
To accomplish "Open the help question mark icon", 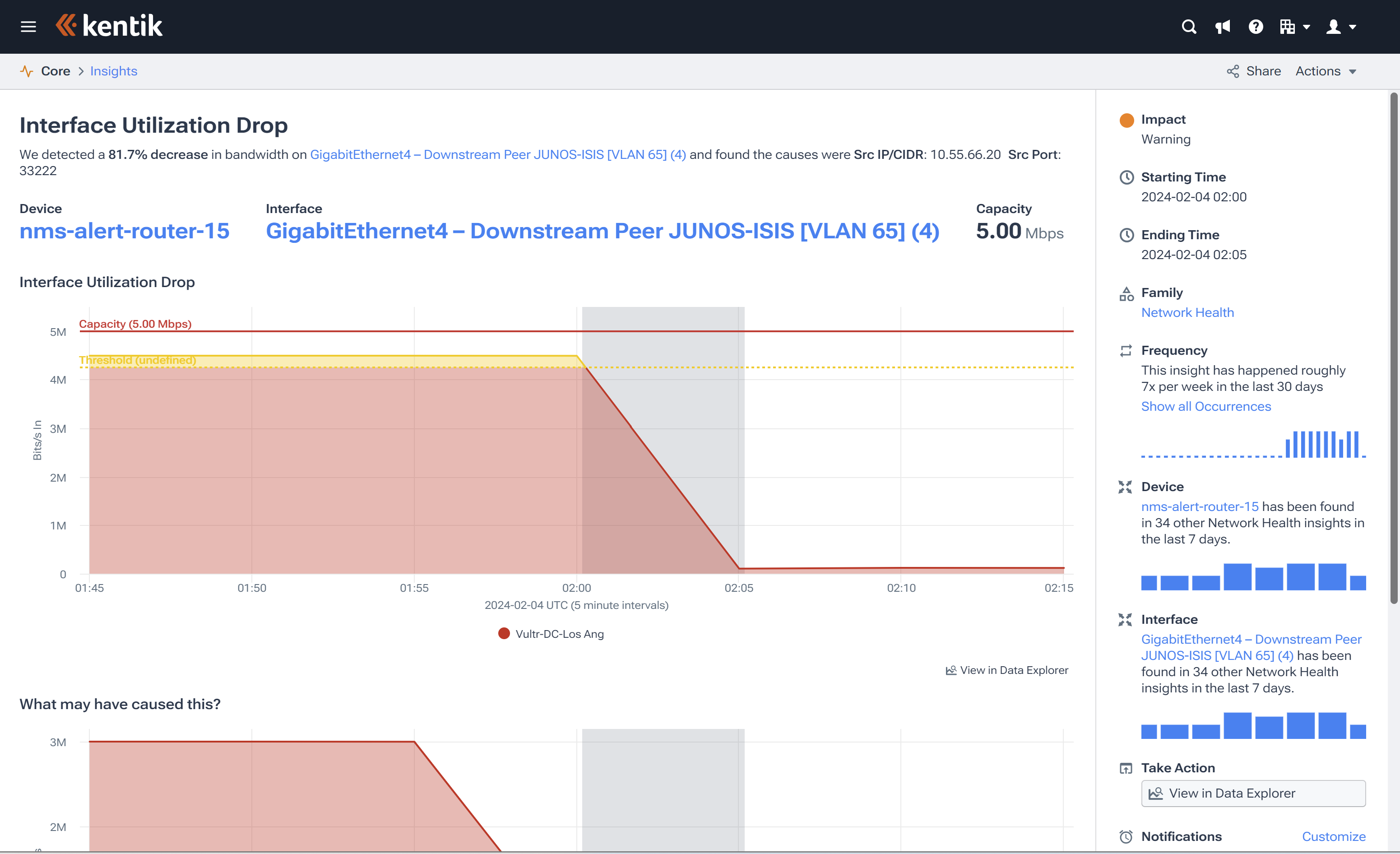I will pos(1256,27).
